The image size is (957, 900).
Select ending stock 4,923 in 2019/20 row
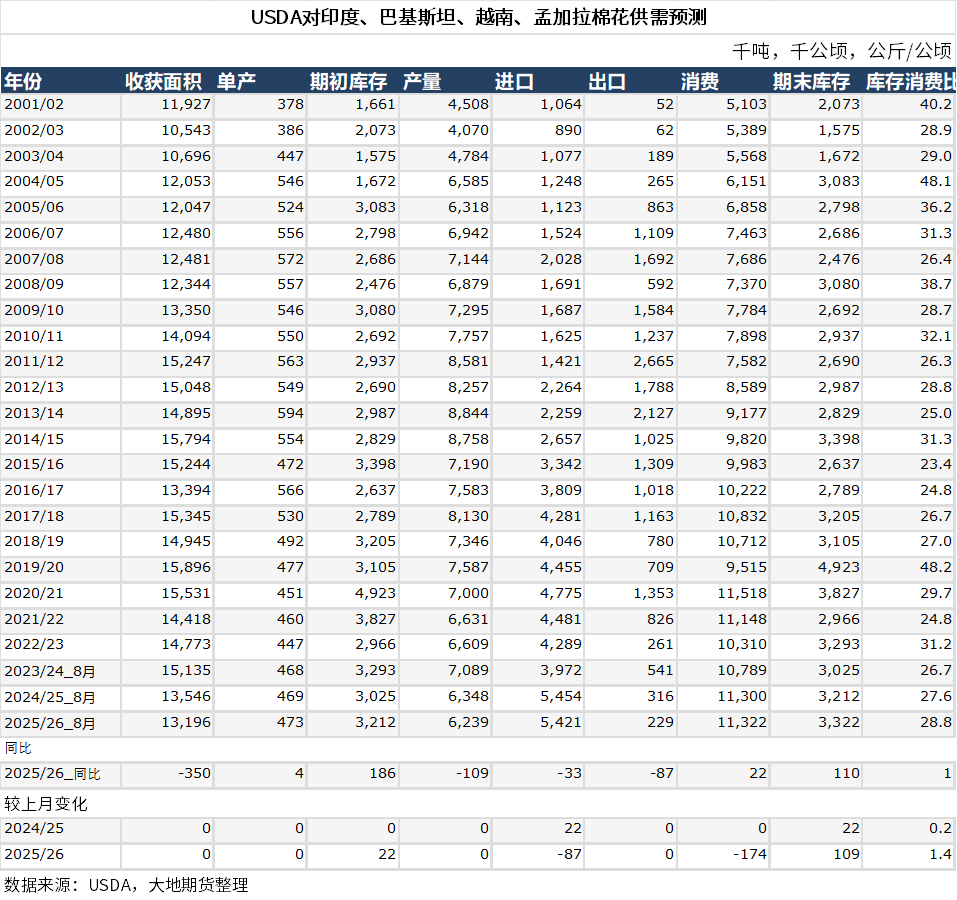click(x=839, y=567)
